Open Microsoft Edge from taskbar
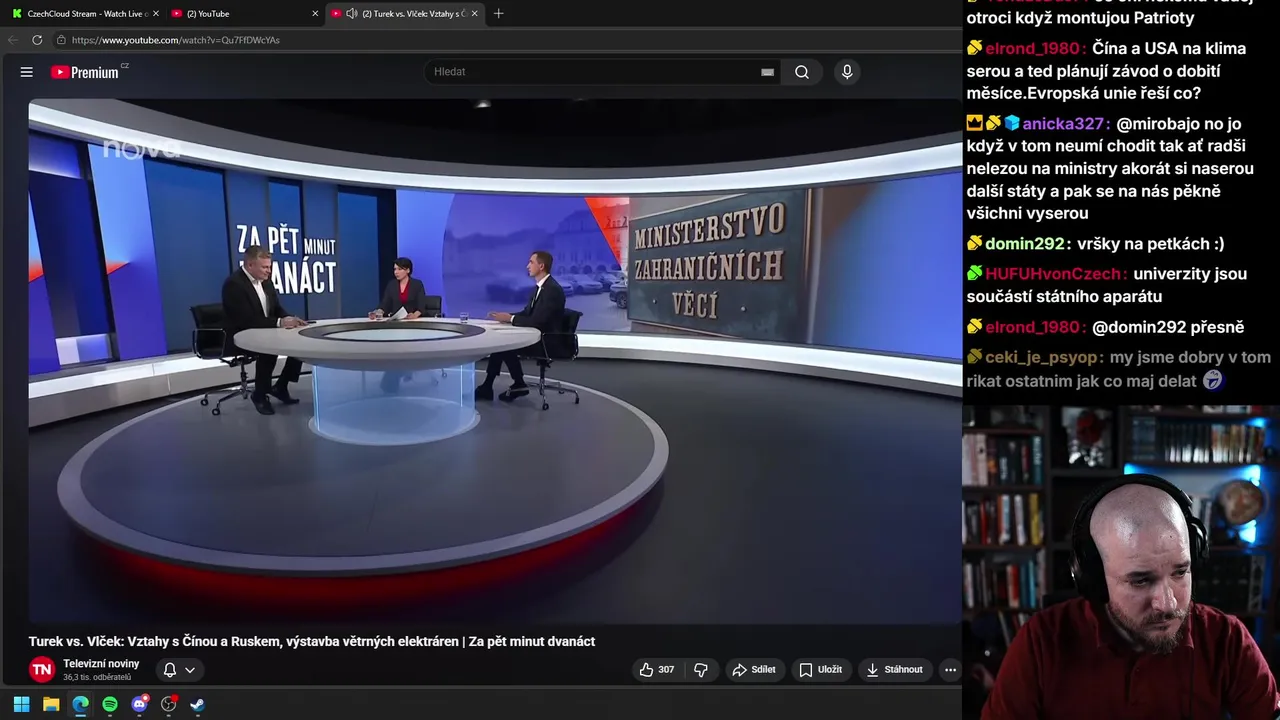 coord(80,704)
